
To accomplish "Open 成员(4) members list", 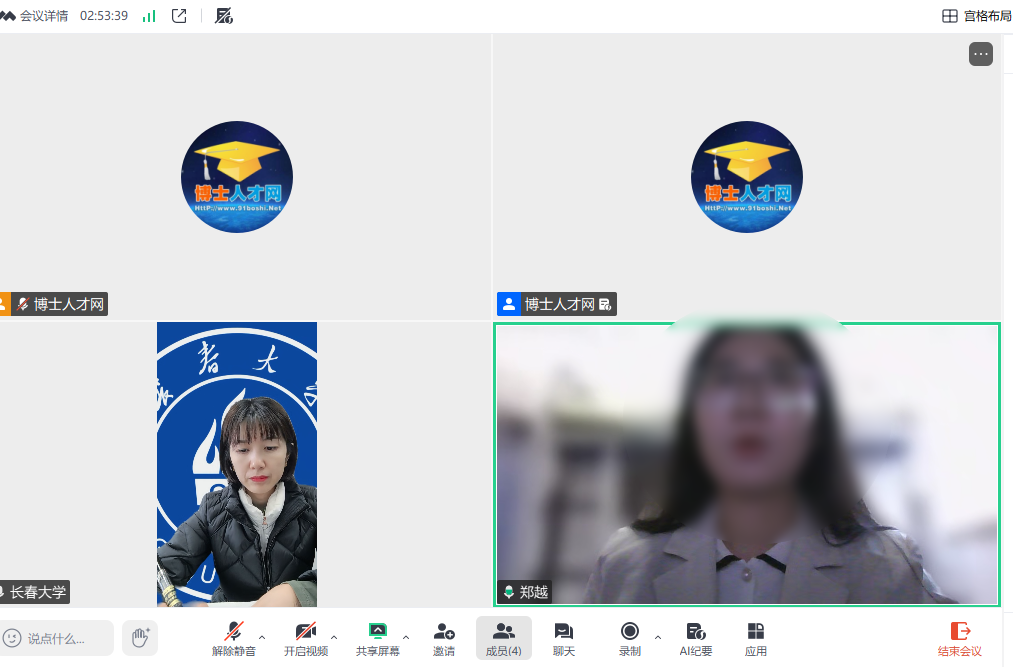I will click(504, 638).
